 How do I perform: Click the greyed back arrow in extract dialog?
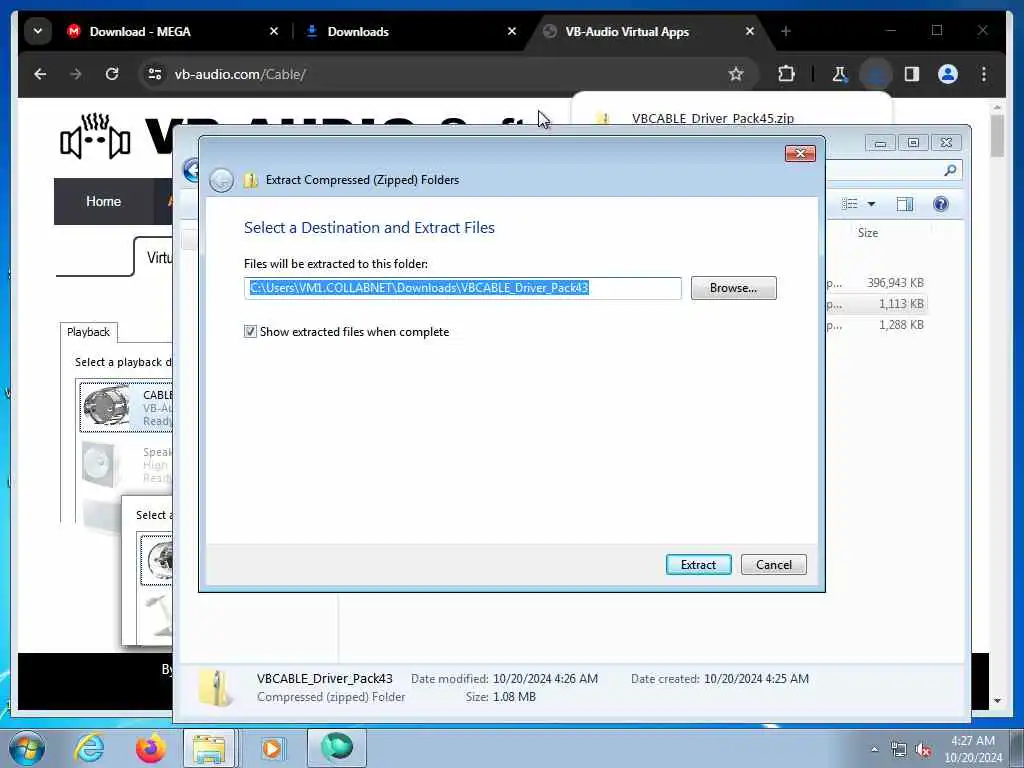pyautogui.click(x=221, y=180)
